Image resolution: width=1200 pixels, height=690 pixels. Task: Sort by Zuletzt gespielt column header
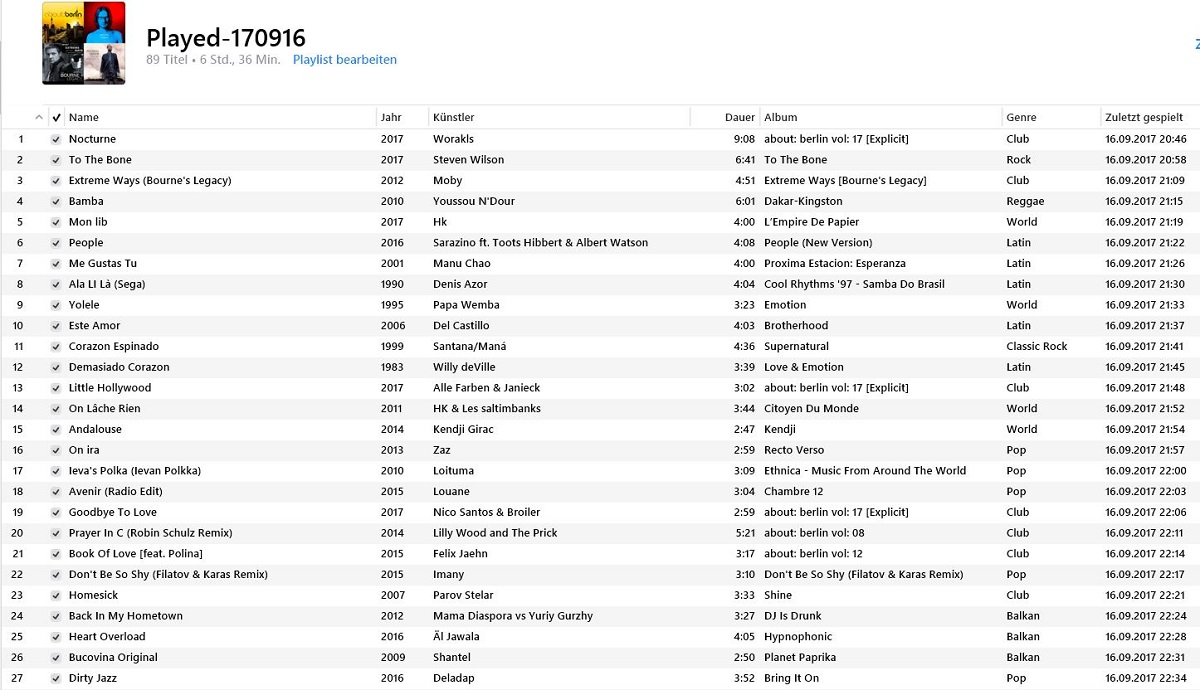click(1144, 117)
